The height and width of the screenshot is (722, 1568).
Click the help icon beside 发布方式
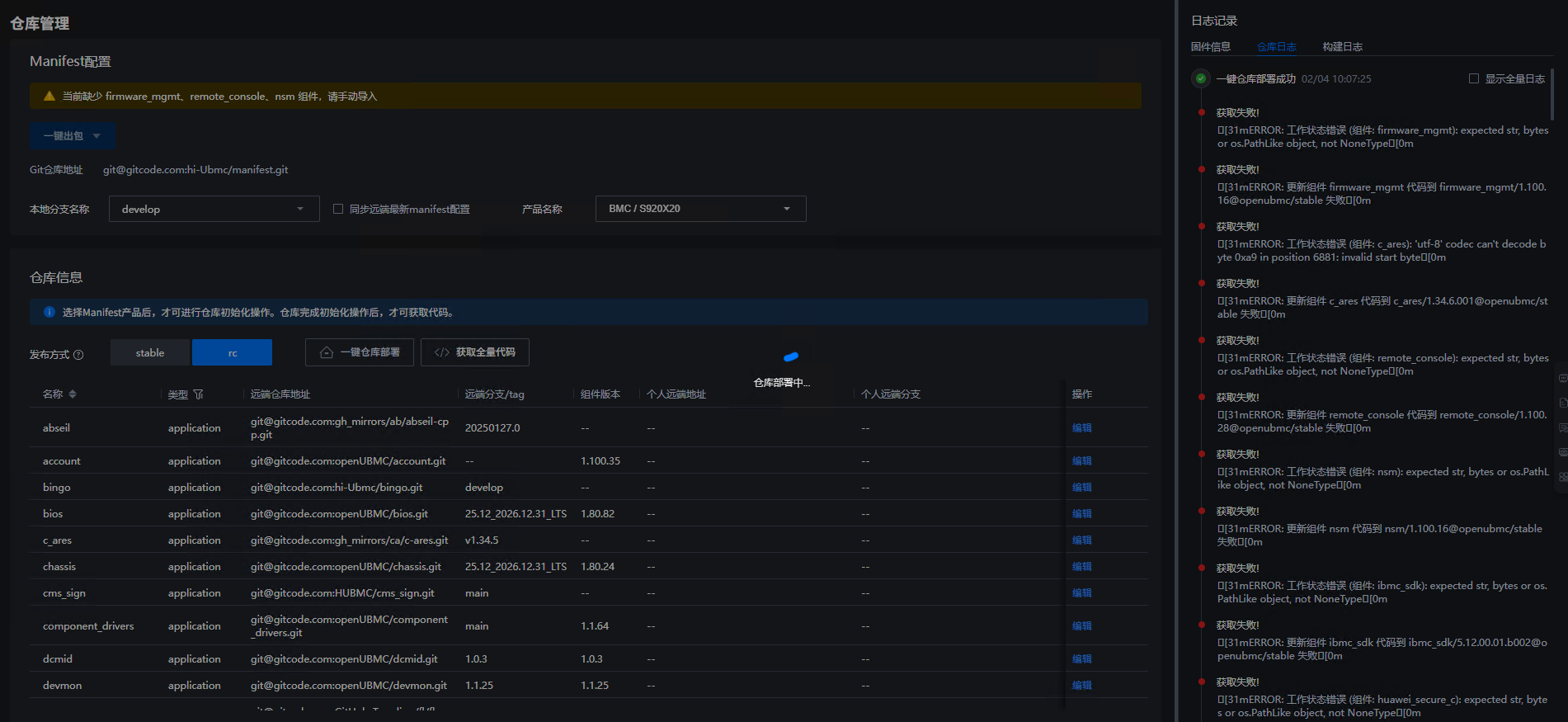pyautogui.click(x=78, y=355)
